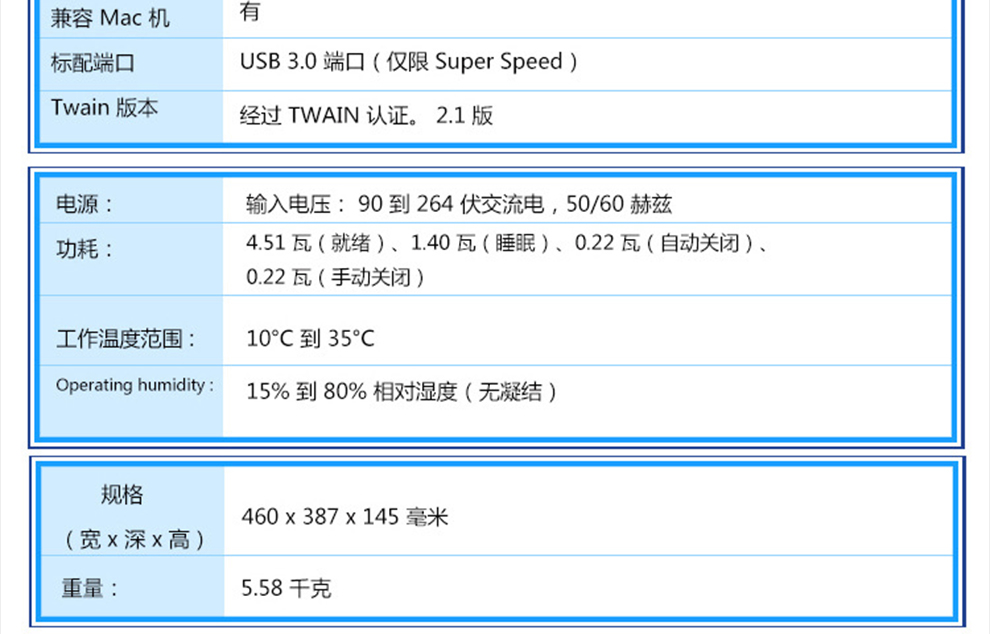Click the 有 value in Mac row
Screen dimensions: 990x634
[249, 12]
